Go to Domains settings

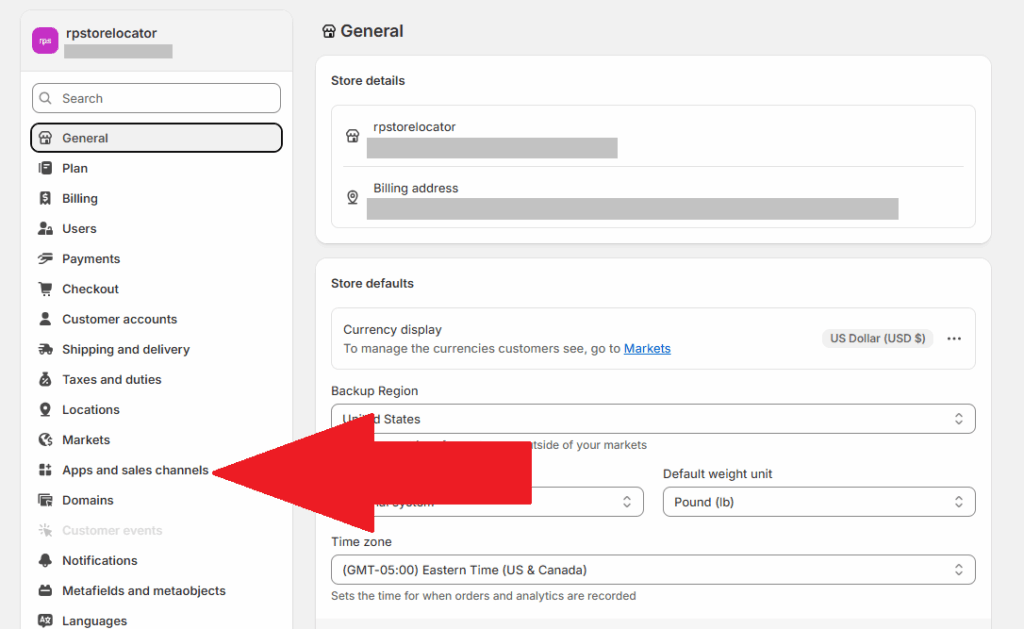[88, 500]
